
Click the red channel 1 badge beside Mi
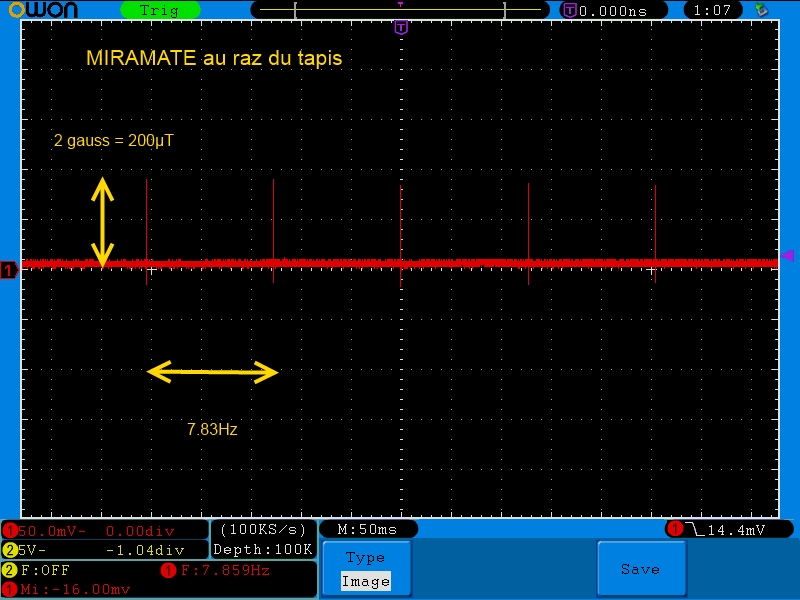9,589
